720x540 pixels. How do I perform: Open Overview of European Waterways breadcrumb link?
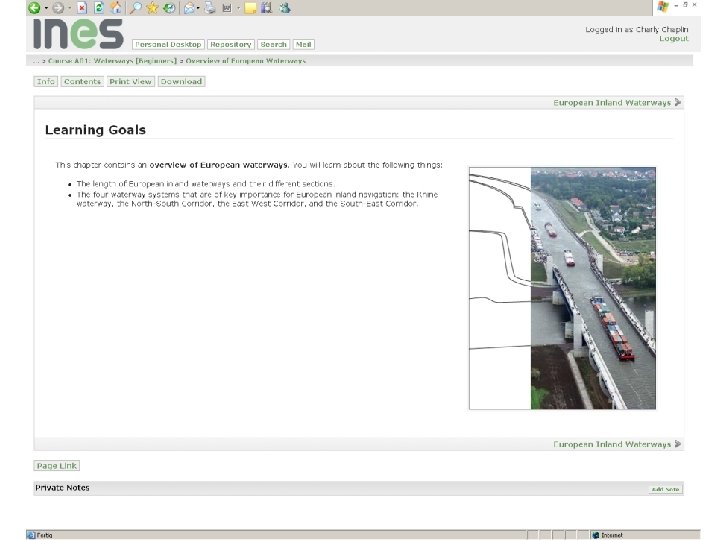[x=246, y=61]
